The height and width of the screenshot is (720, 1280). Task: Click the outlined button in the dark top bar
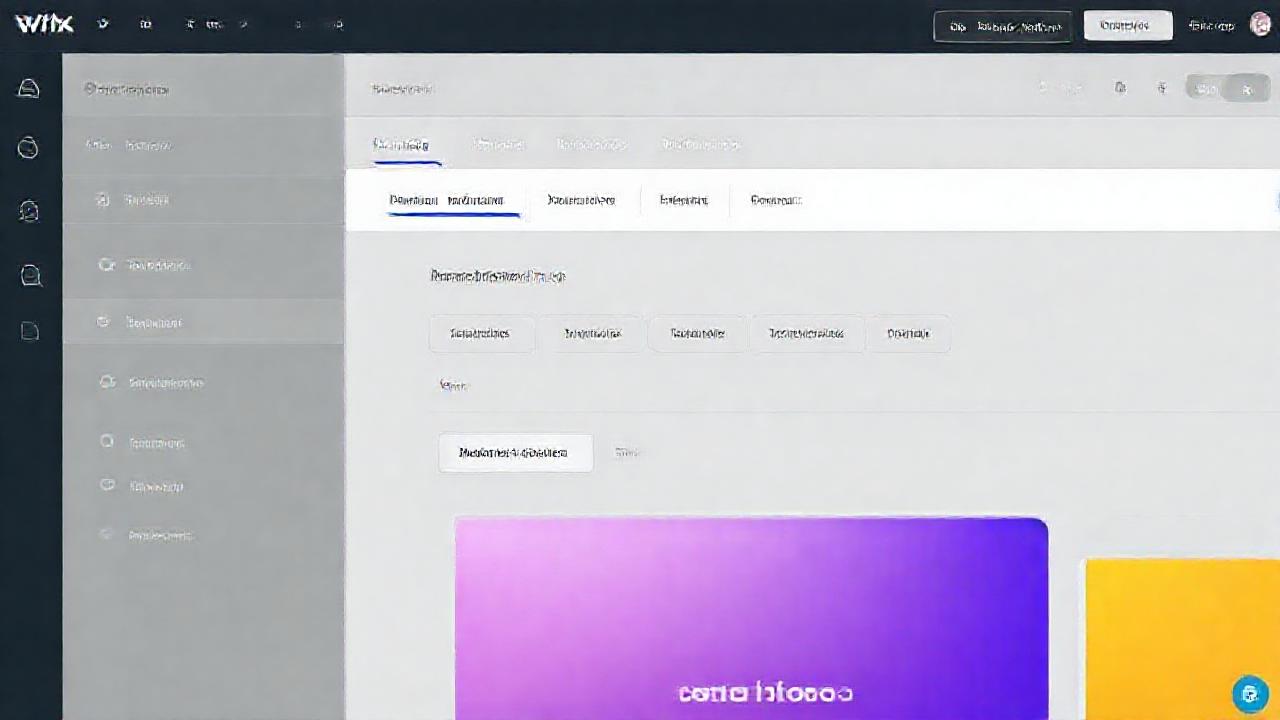1003,27
